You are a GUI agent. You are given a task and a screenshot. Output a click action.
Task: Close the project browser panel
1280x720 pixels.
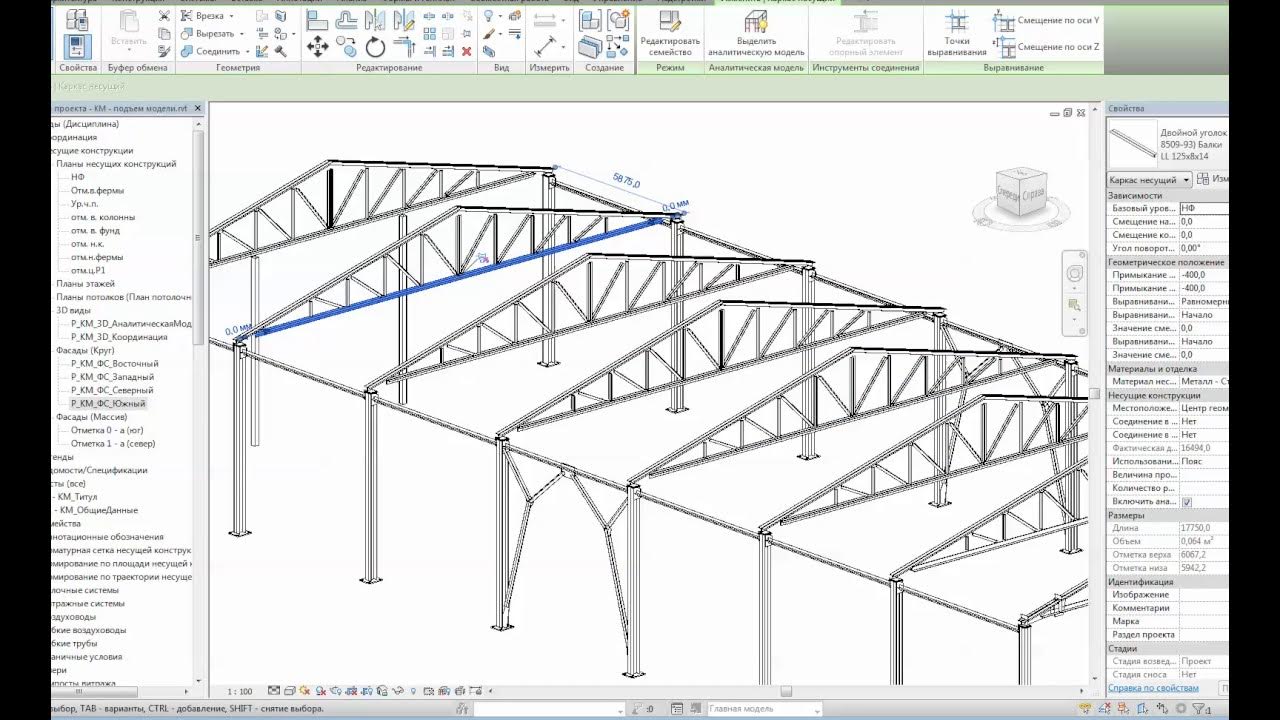[198, 107]
